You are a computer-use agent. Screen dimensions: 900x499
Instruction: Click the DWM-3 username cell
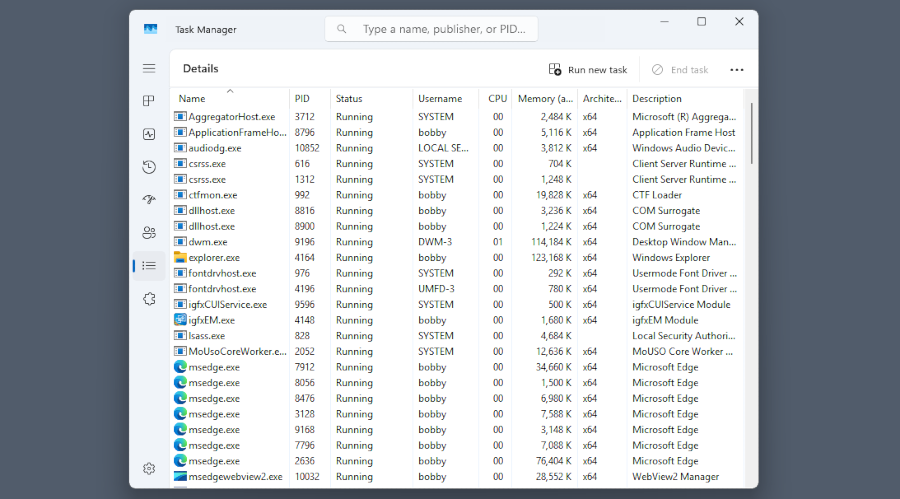[x=436, y=242]
